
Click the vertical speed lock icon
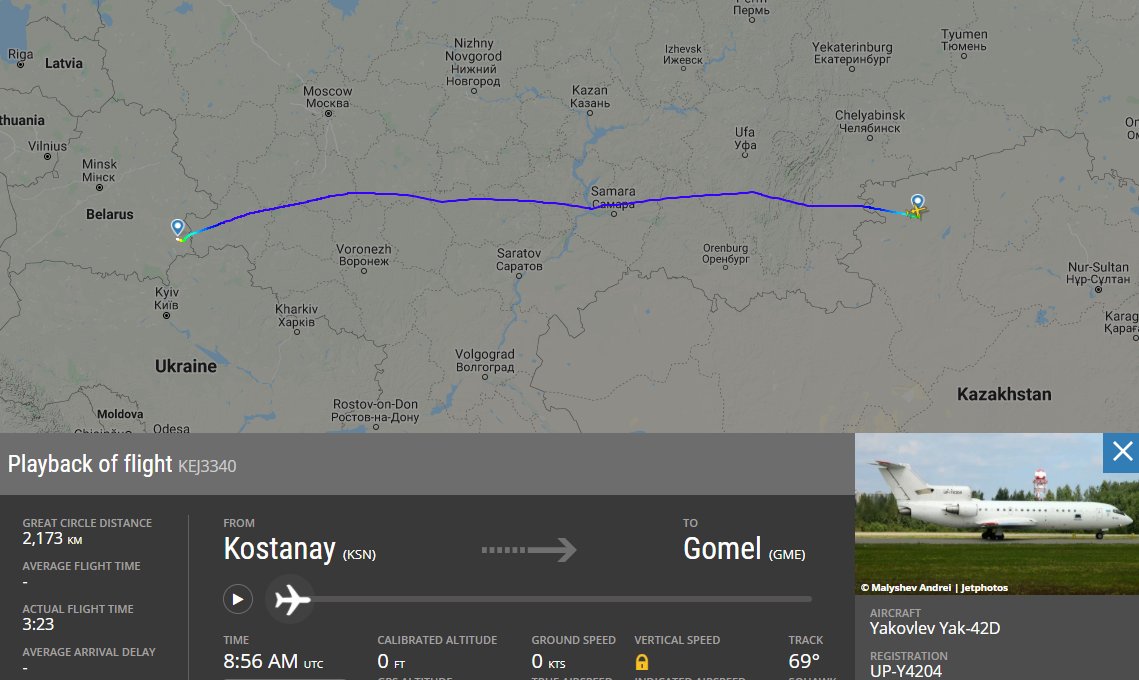tap(641, 662)
